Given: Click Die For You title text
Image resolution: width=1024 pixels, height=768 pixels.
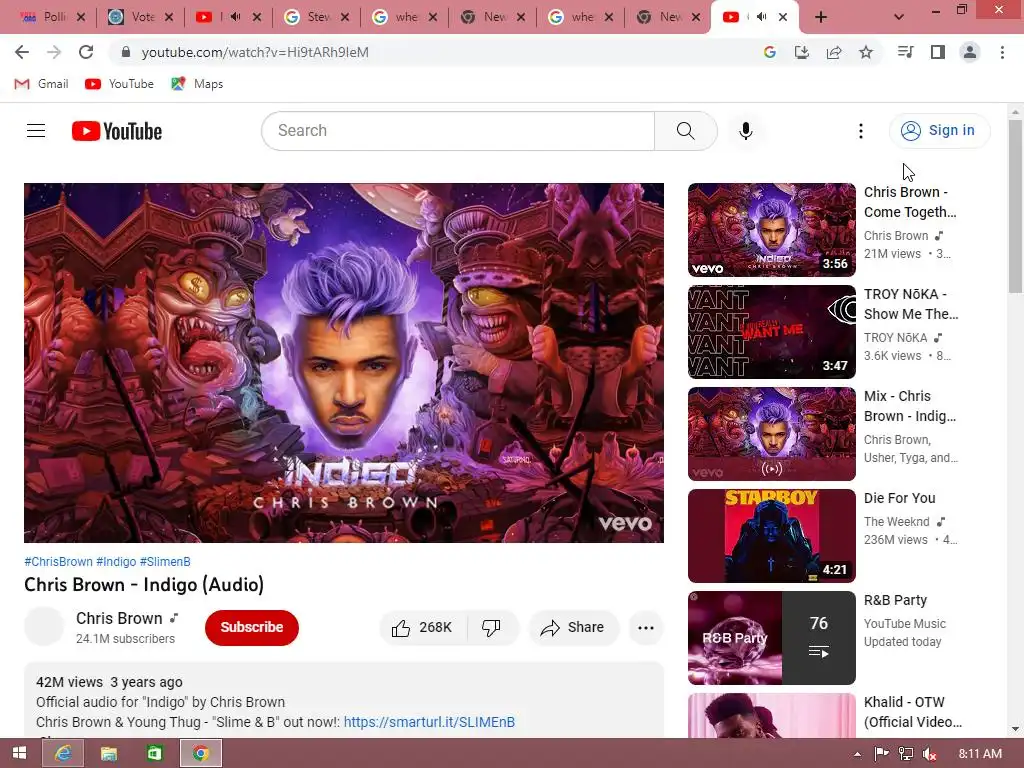Looking at the screenshot, I should point(899,498).
